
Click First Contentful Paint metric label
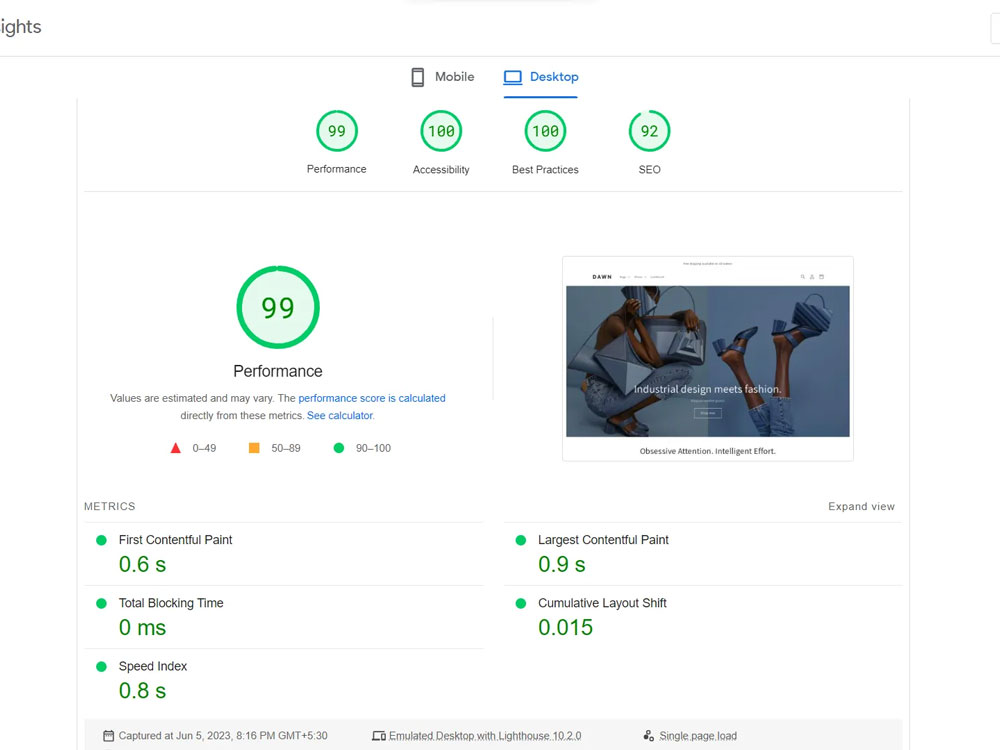175,540
